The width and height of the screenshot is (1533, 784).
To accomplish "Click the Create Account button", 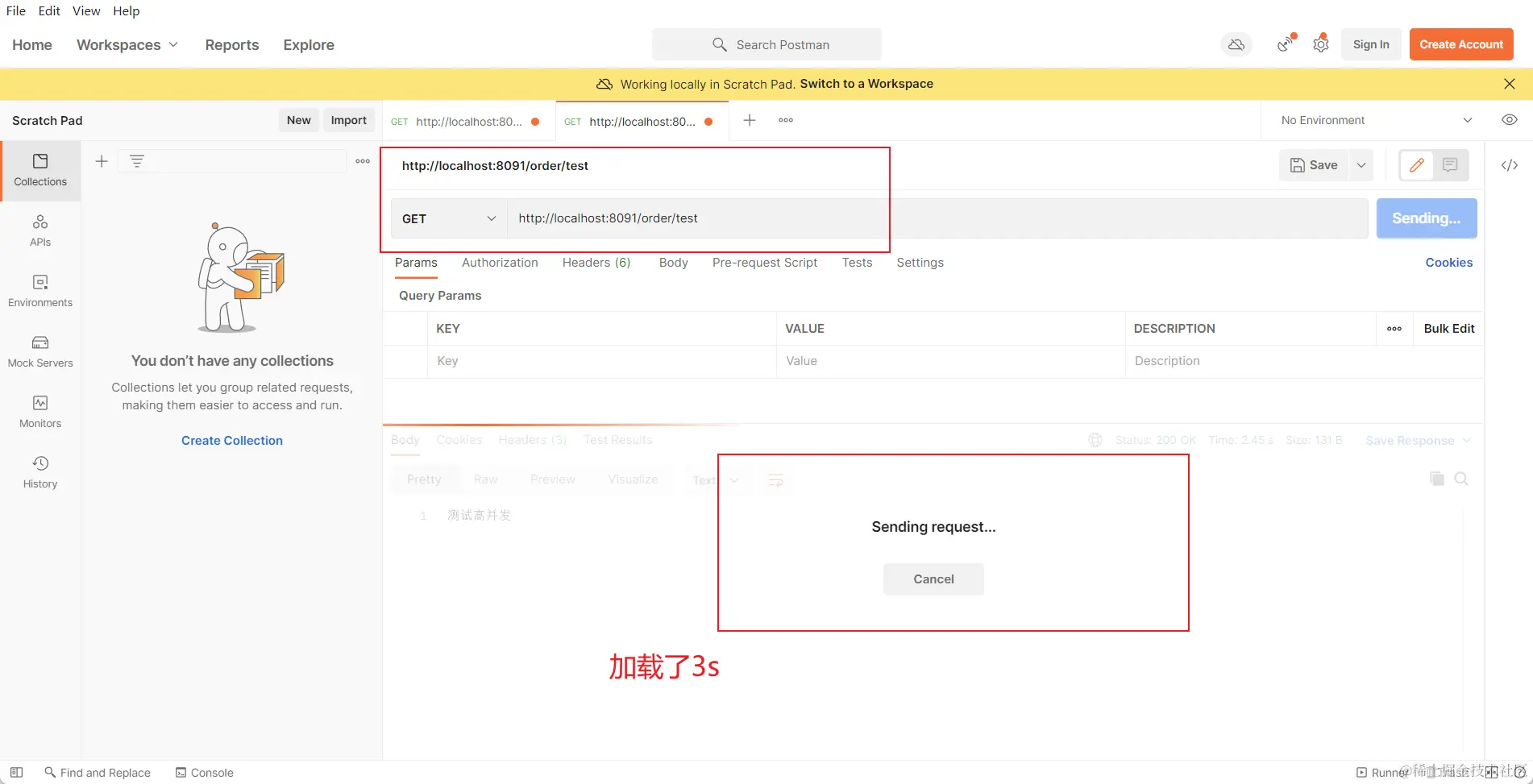I will coord(1461,44).
